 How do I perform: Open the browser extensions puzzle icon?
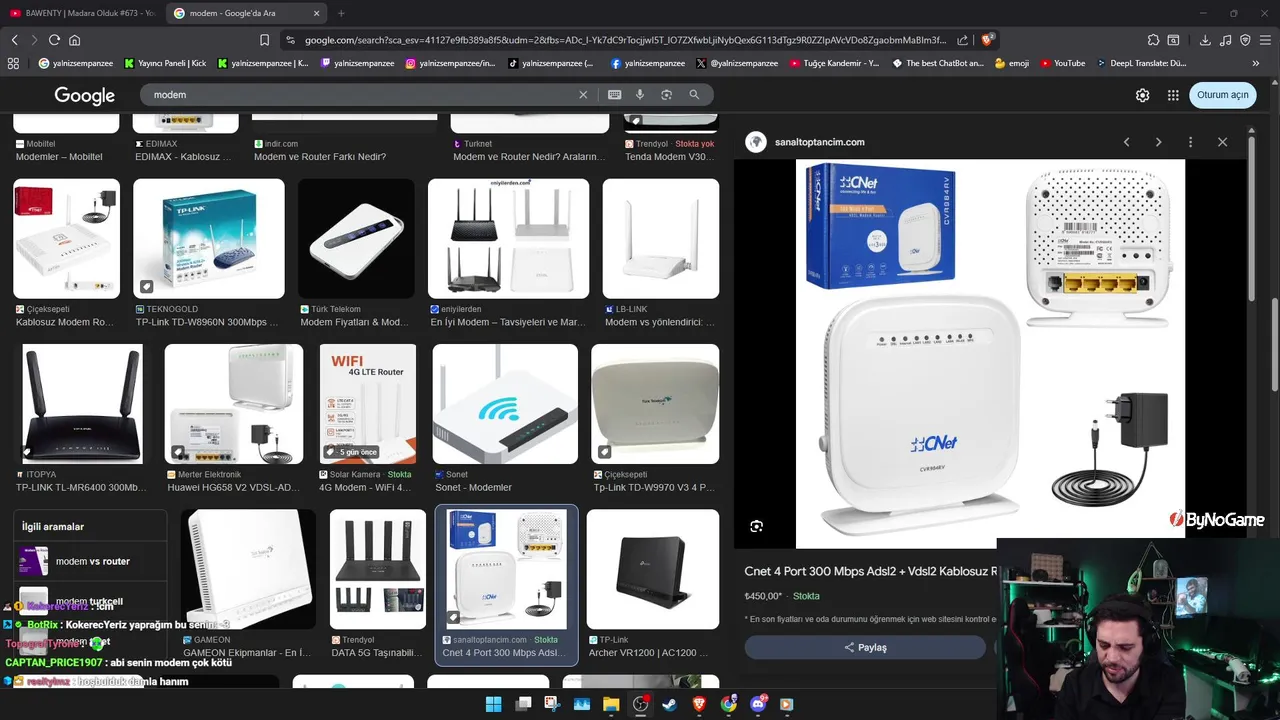(x=1153, y=40)
